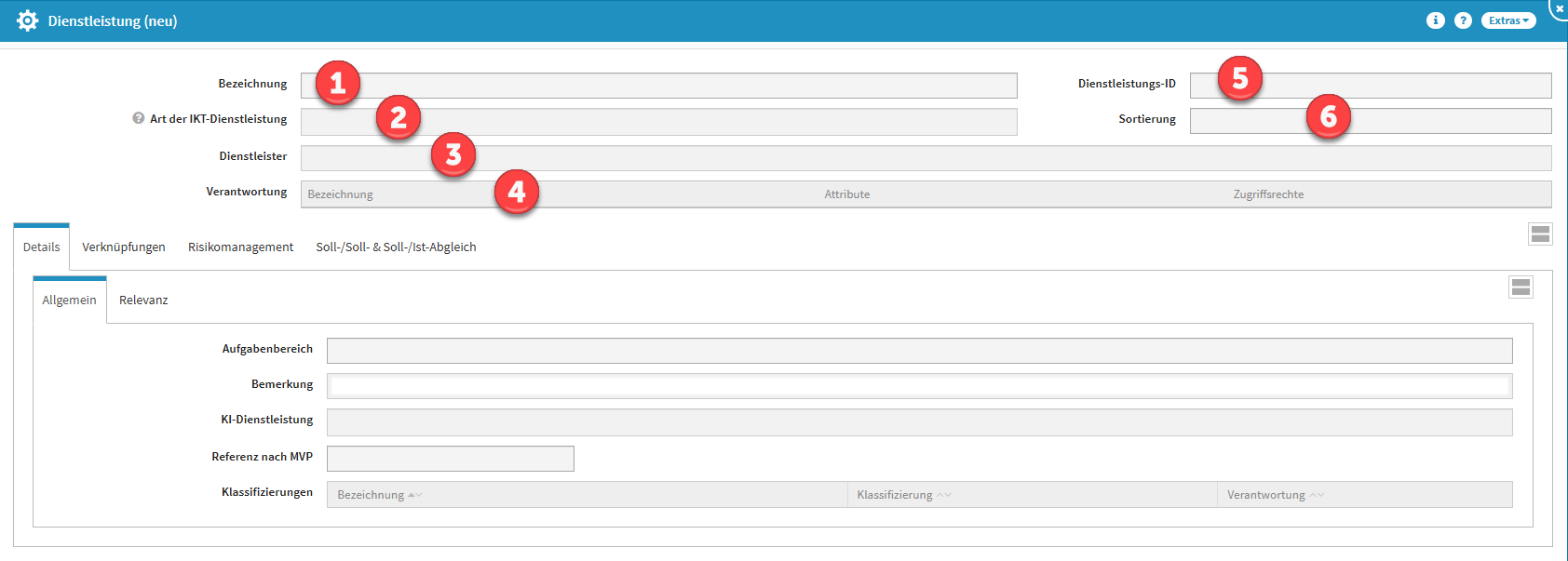The height and width of the screenshot is (561, 1568).
Task: Toggle the collapse icon above Details tab panel
Action: pyautogui.click(x=1540, y=234)
